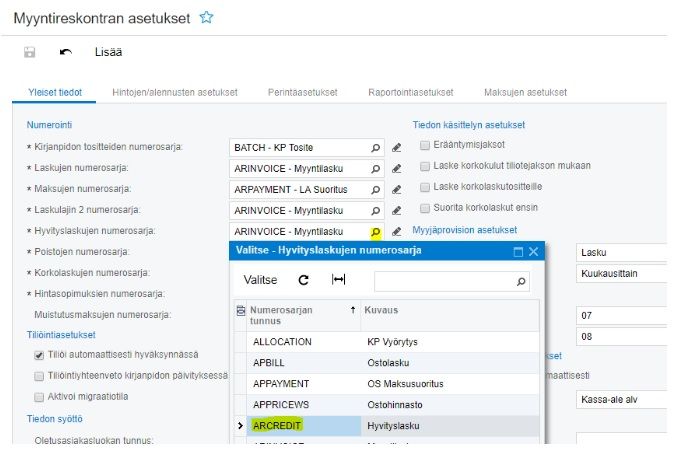The width and height of the screenshot is (677, 467).
Task: Refresh the numerosarja selection popup list
Action: [304, 280]
